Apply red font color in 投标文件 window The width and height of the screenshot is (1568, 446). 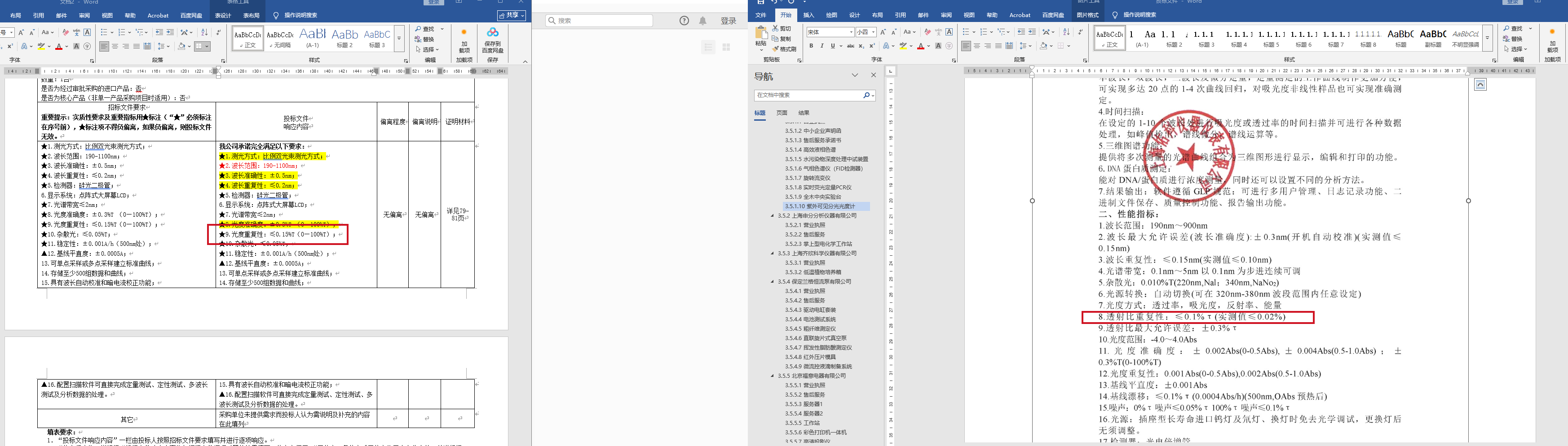[x=920, y=46]
